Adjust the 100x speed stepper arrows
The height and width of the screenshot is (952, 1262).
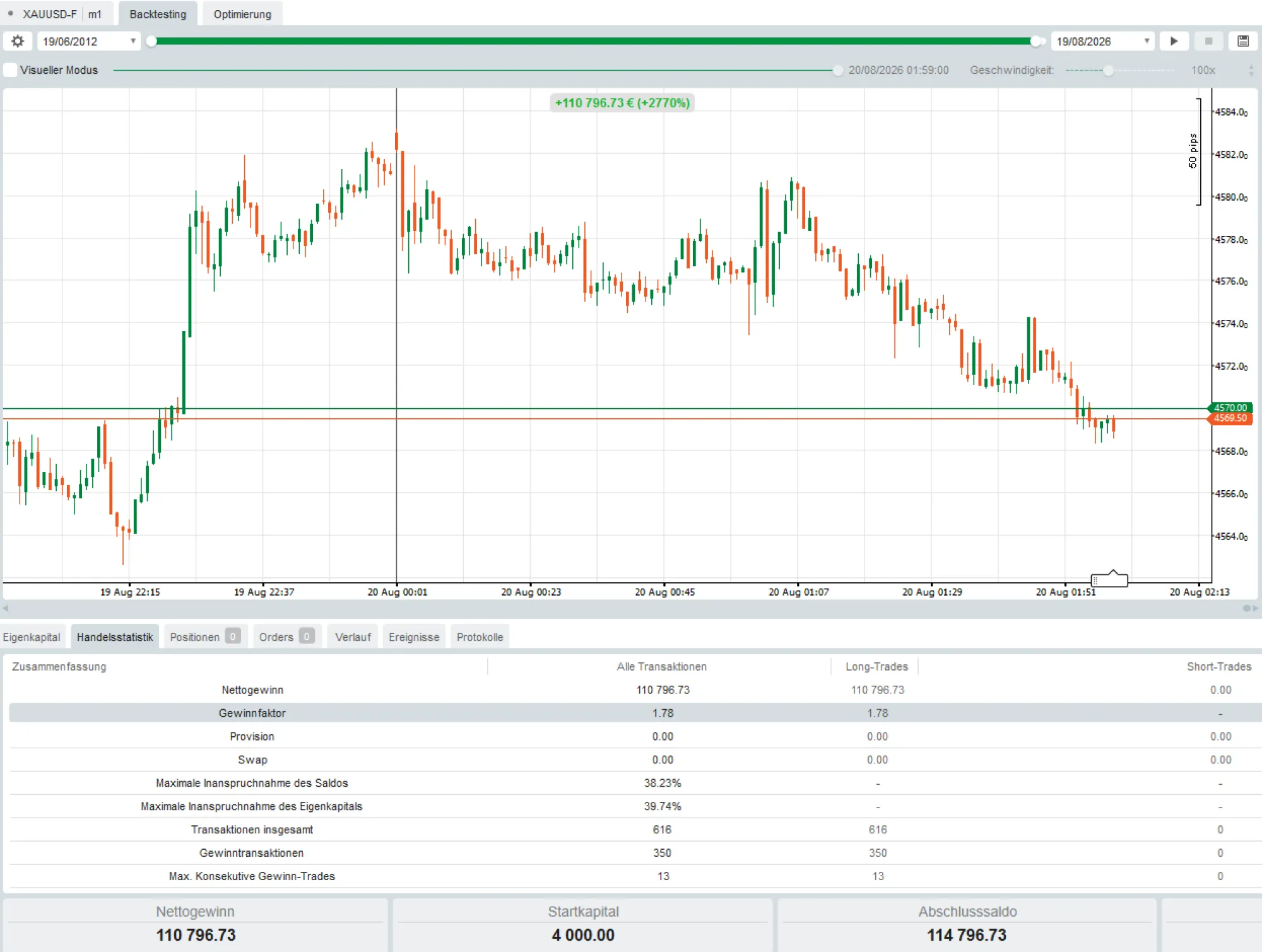(x=1251, y=70)
